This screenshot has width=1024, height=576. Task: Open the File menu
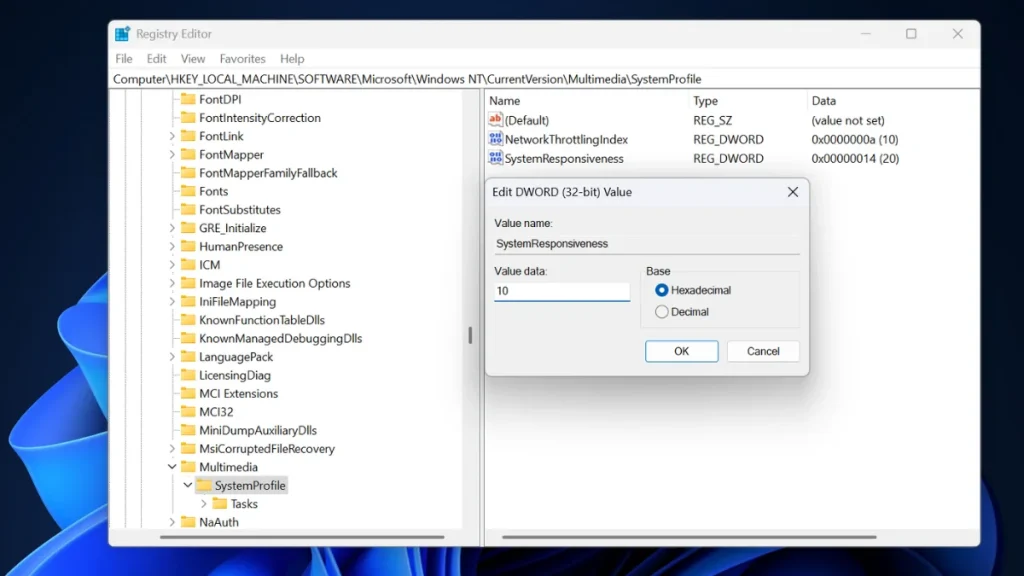tap(123, 59)
